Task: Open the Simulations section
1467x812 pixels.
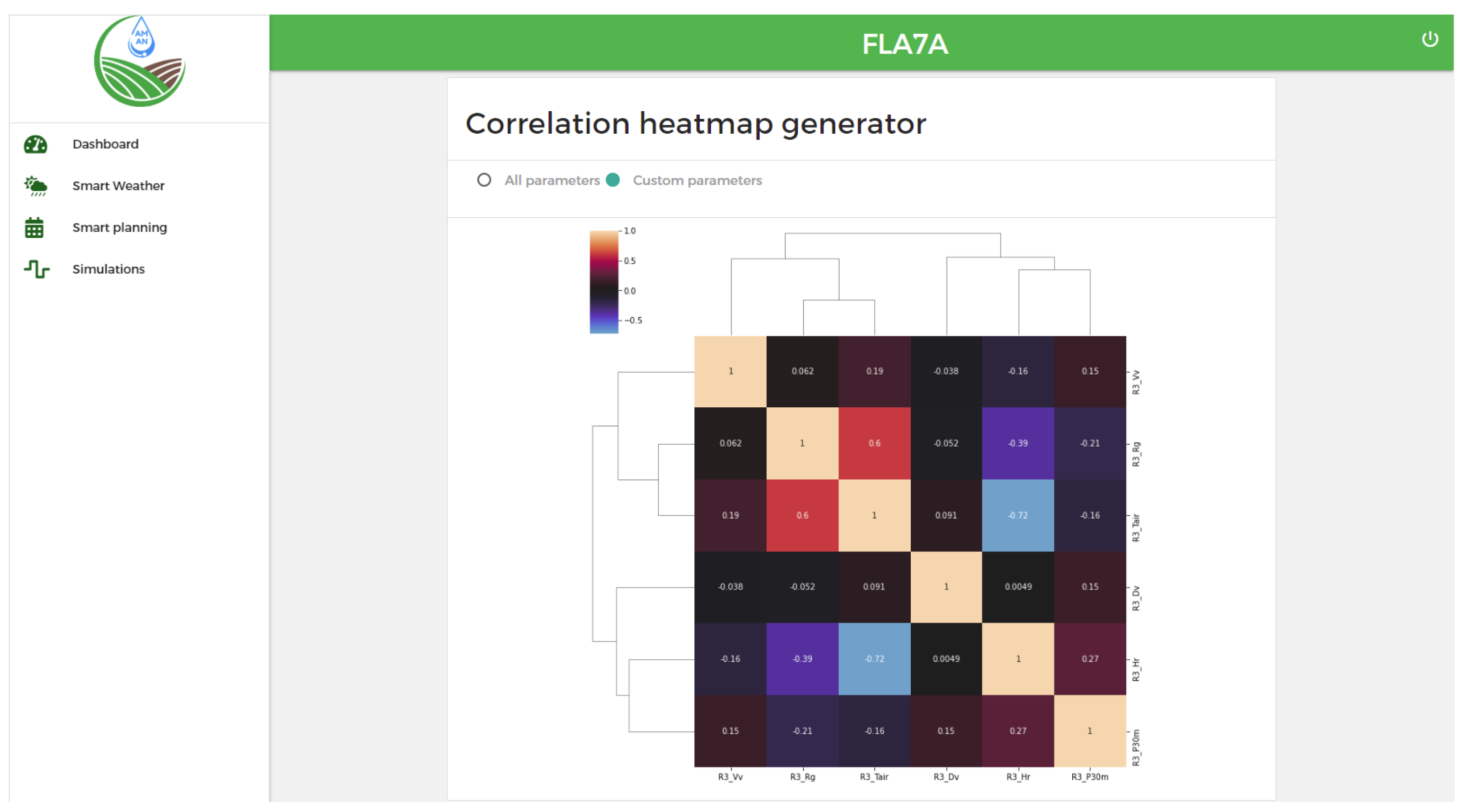Action: (x=108, y=269)
